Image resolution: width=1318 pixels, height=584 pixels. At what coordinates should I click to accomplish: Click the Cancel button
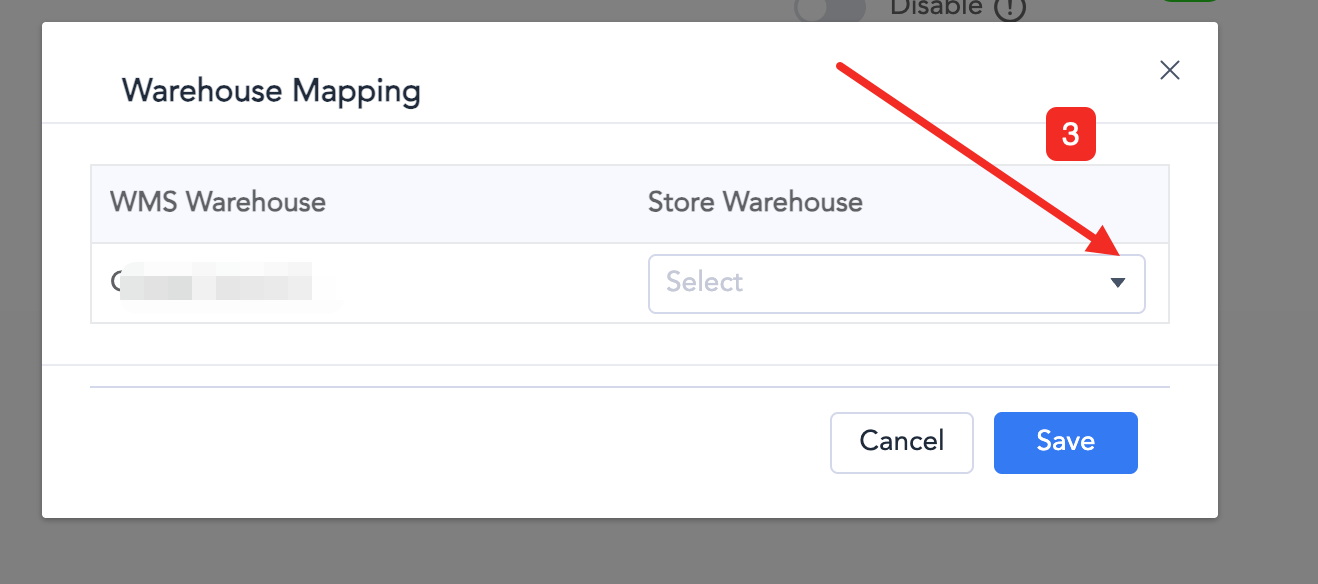pyautogui.click(x=901, y=442)
